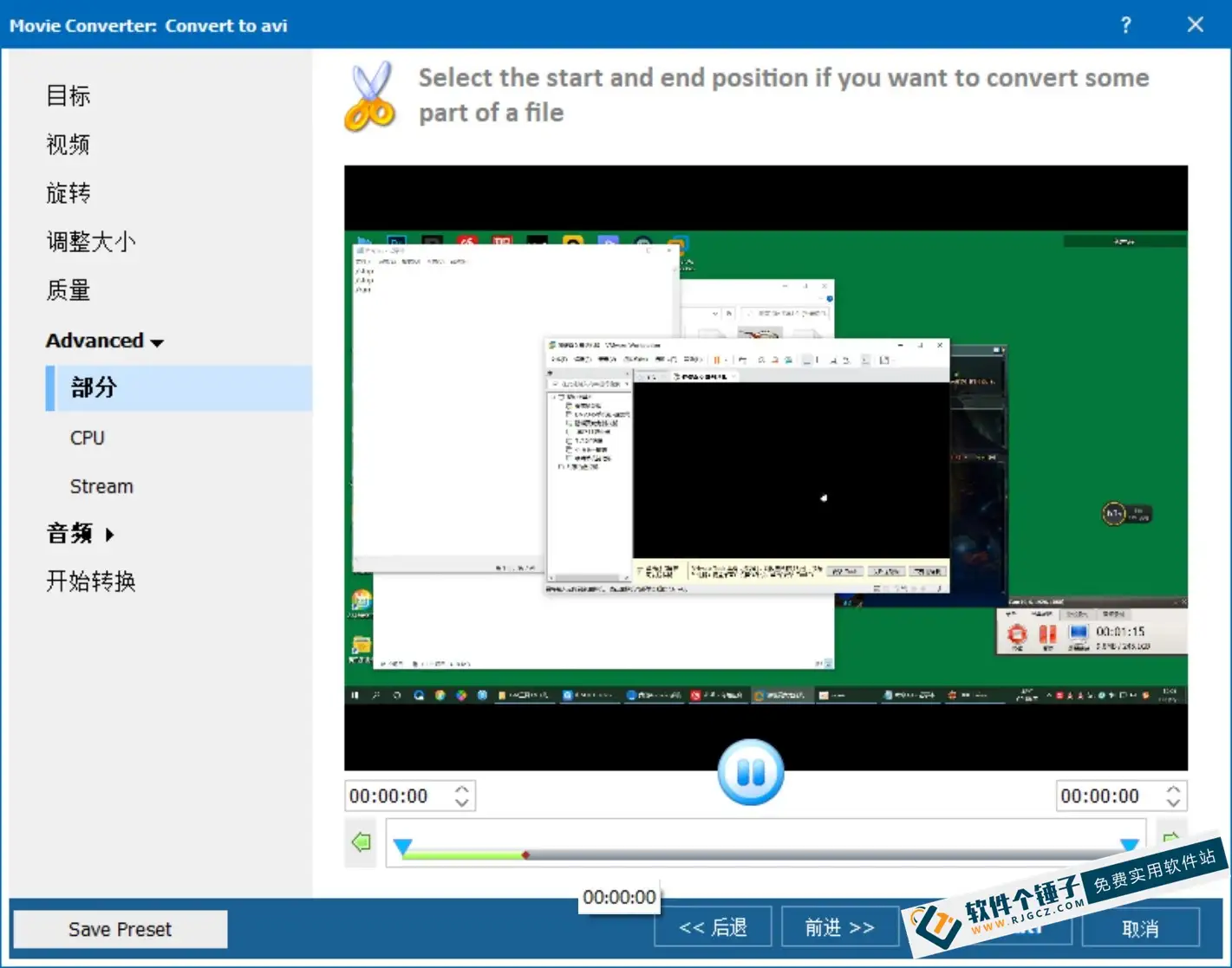
Task: Increase the end time with up arrow
Action: (1174, 789)
